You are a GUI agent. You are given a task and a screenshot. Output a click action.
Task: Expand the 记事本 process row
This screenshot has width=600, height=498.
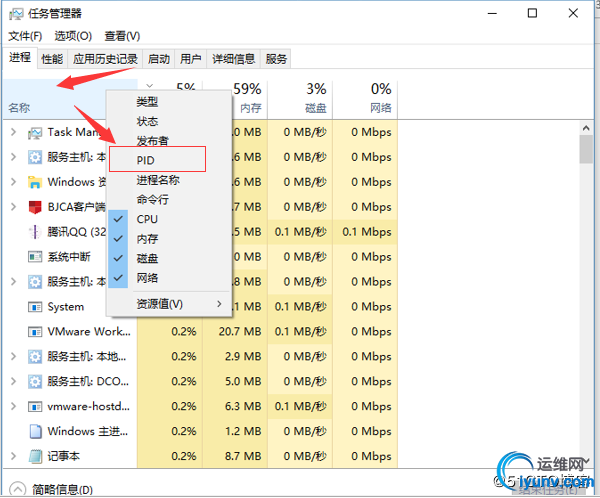point(13,456)
